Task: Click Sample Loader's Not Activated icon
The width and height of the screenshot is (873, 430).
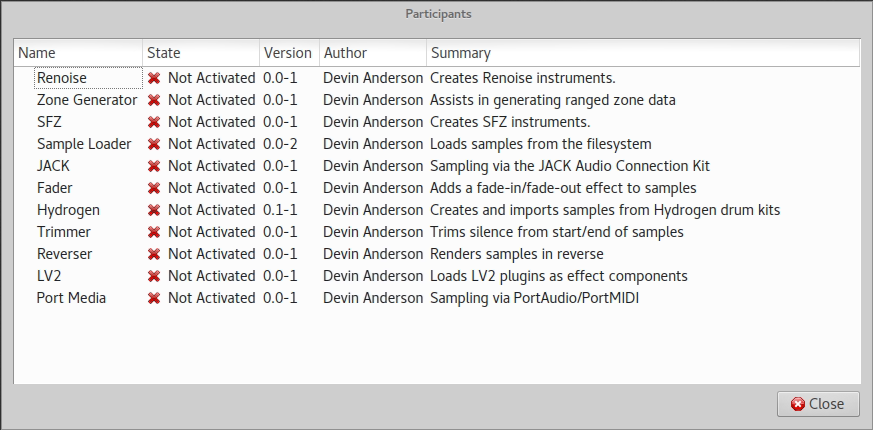Action: point(154,144)
